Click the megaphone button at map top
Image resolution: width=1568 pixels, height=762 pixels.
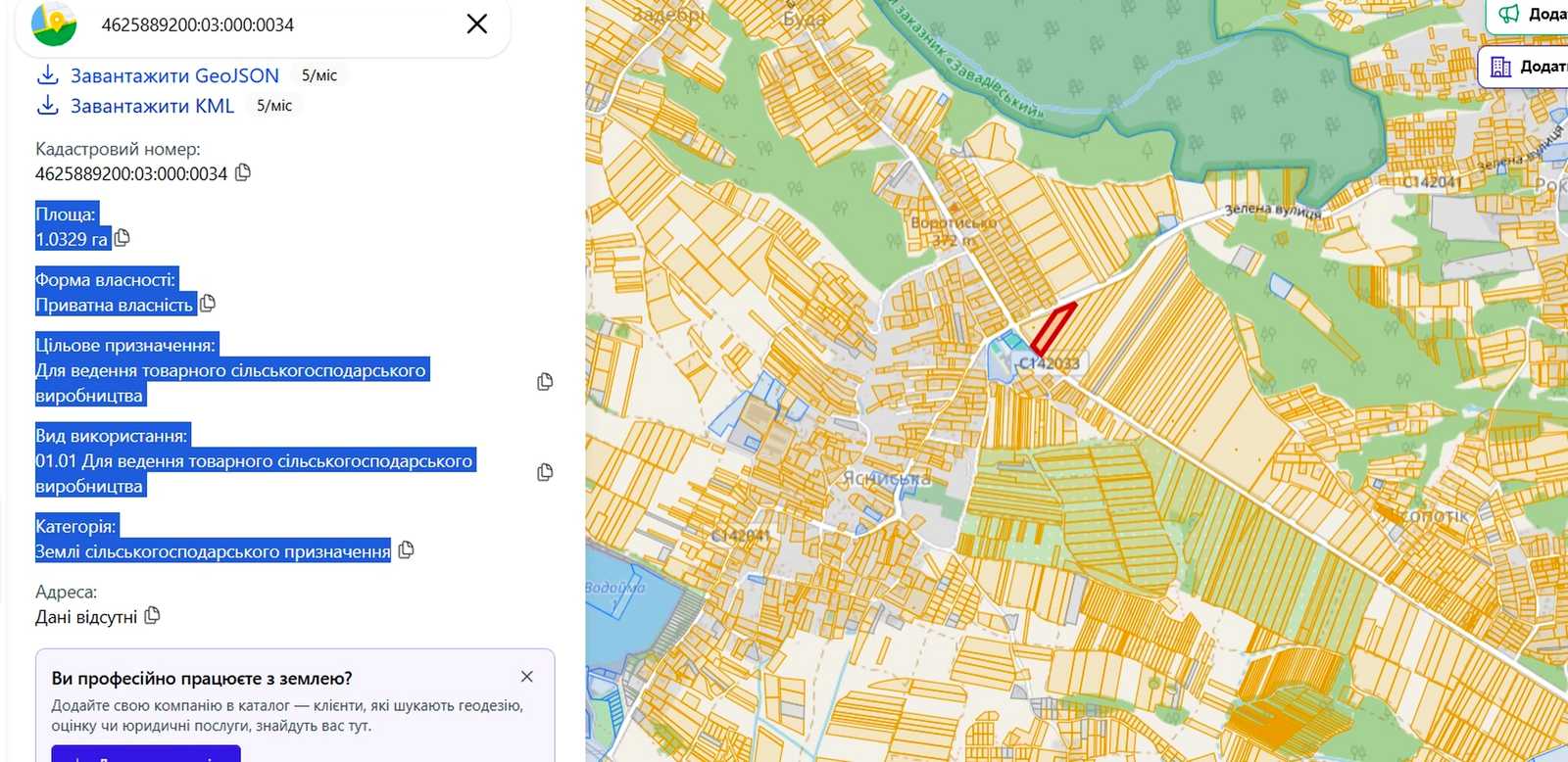coord(1529,14)
